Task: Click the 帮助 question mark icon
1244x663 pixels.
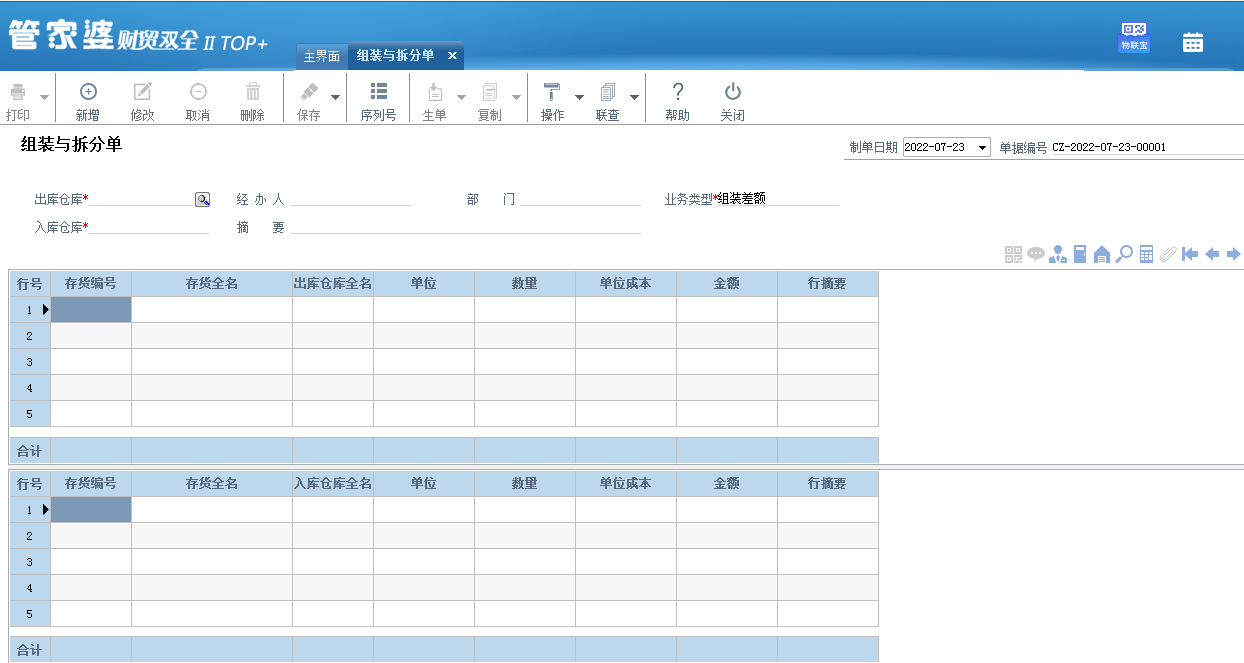Action: tap(677, 92)
